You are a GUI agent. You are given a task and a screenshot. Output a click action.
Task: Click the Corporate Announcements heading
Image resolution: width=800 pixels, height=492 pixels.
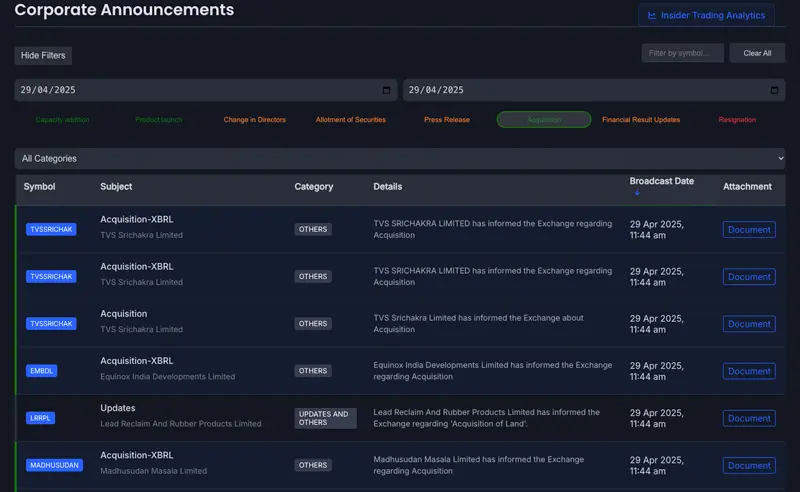click(124, 10)
